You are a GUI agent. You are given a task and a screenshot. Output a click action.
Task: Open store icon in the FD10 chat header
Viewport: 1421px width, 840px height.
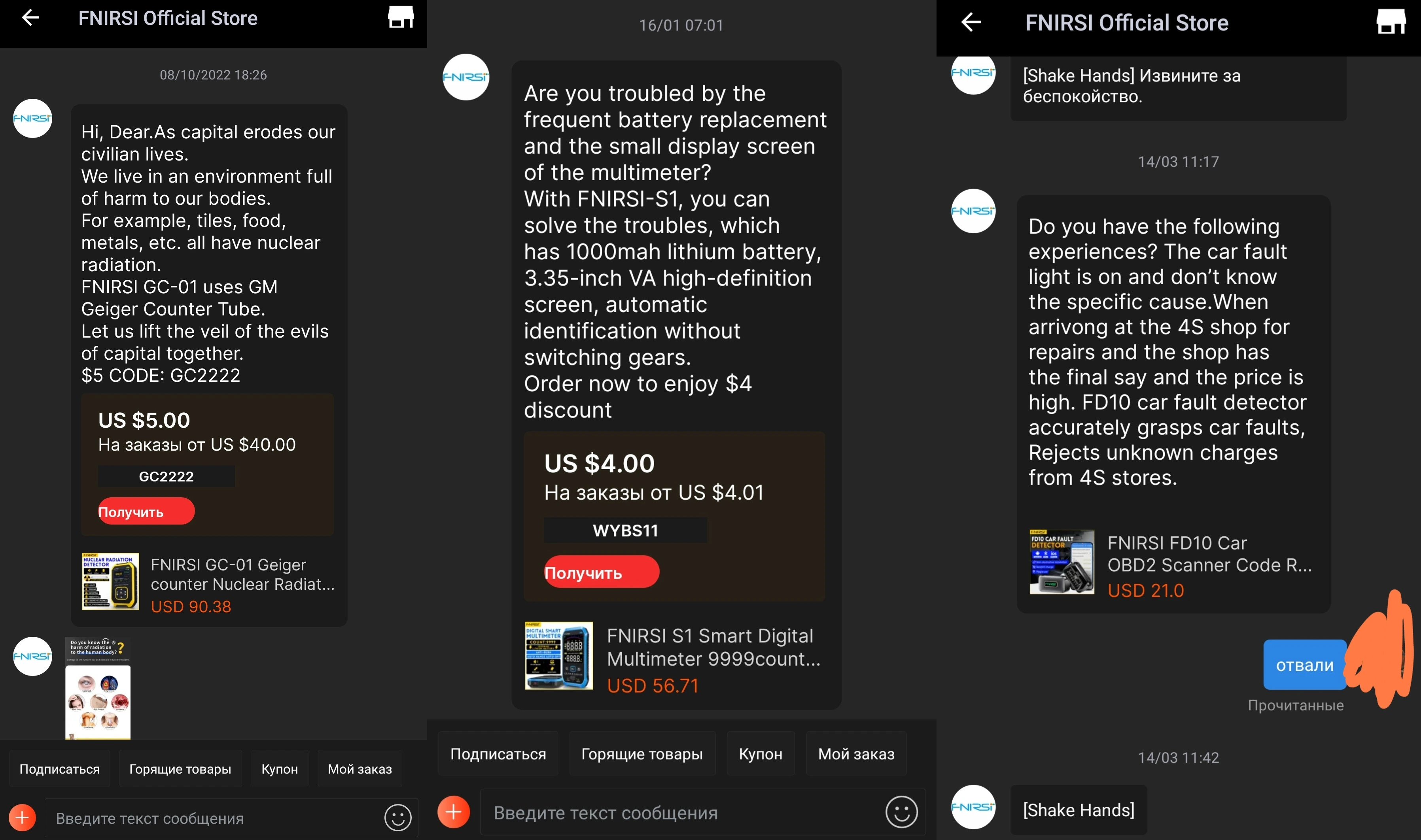pos(1391,22)
